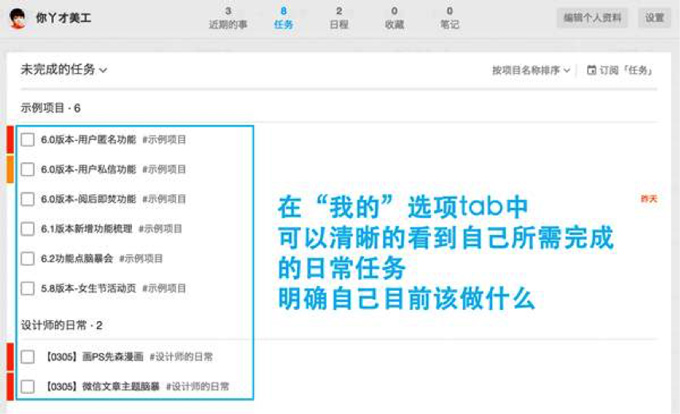Check the 6.0版本-用户私信功能 task checkbox
The width and height of the screenshot is (680, 414).
28,170
